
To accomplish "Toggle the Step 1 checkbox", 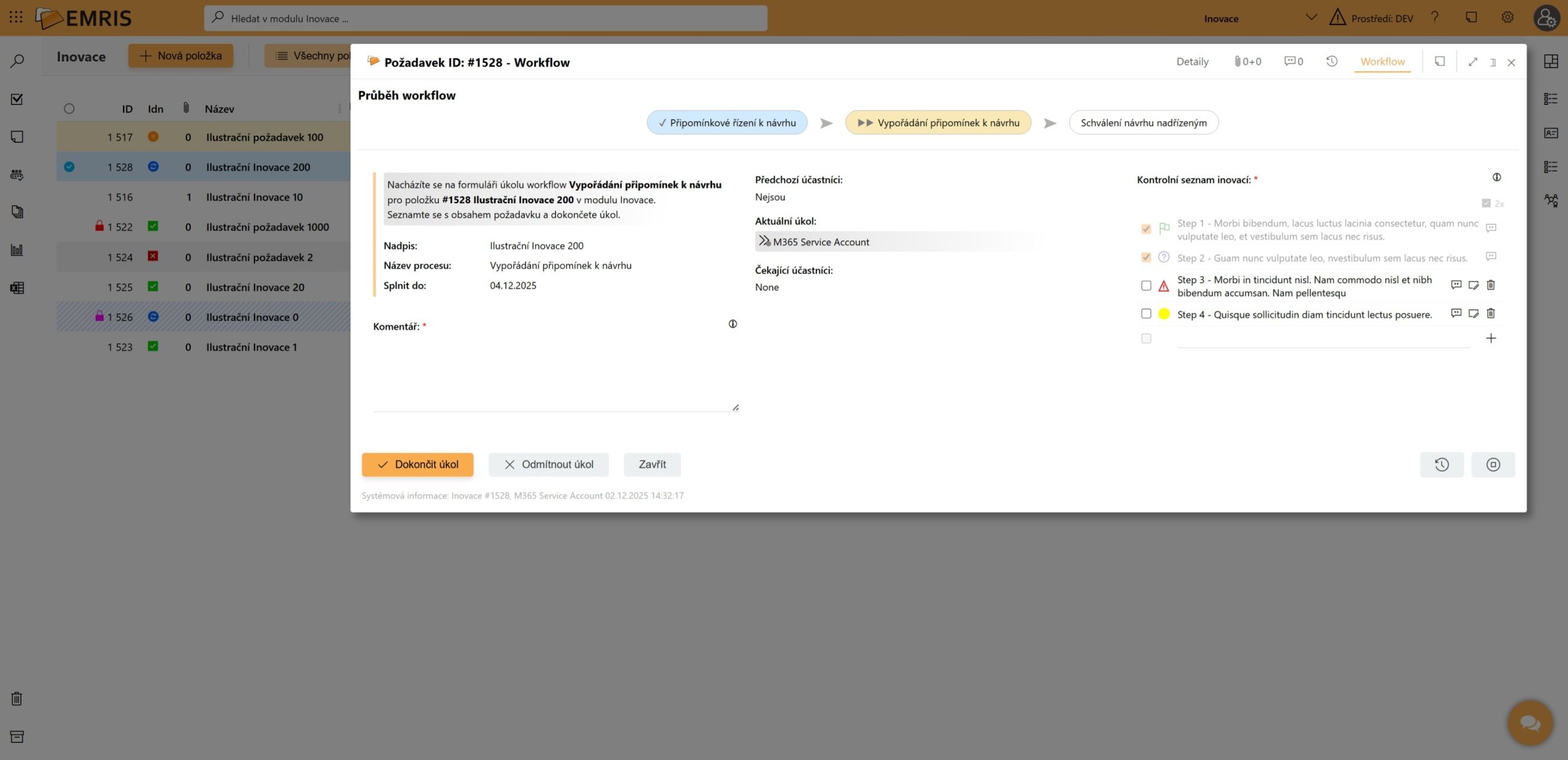I will [x=1146, y=229].
